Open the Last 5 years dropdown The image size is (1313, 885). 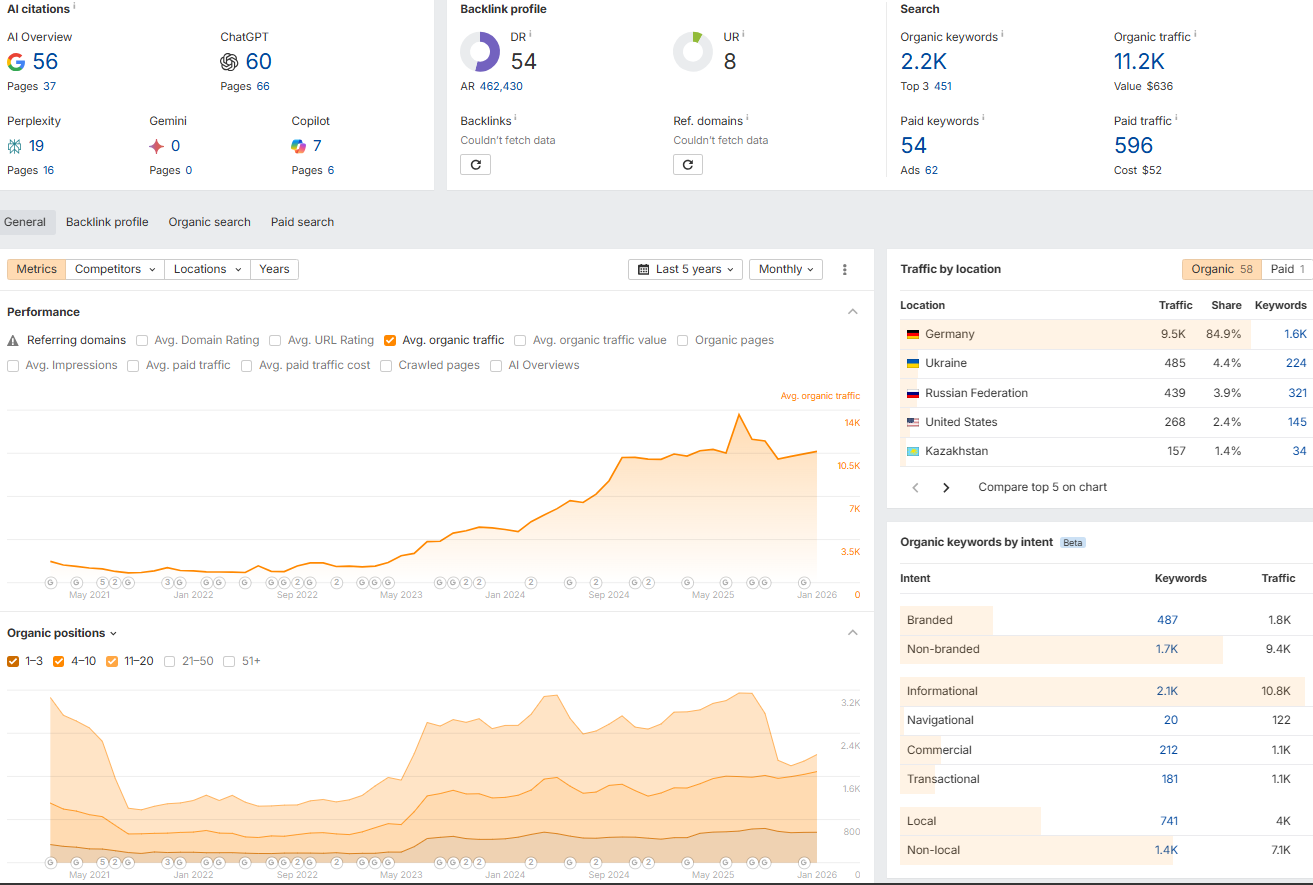[x=685, y=269]
